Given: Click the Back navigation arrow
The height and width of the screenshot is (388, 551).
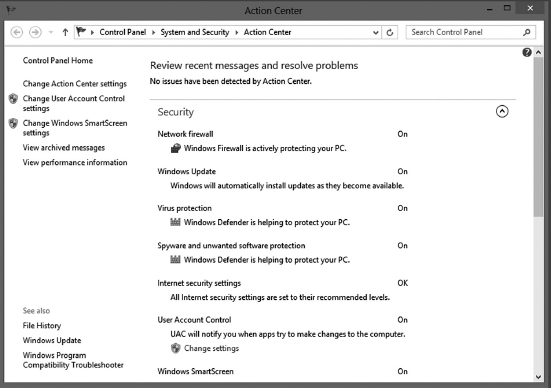Looking at the screenshot, I should (x=17, y=32).
